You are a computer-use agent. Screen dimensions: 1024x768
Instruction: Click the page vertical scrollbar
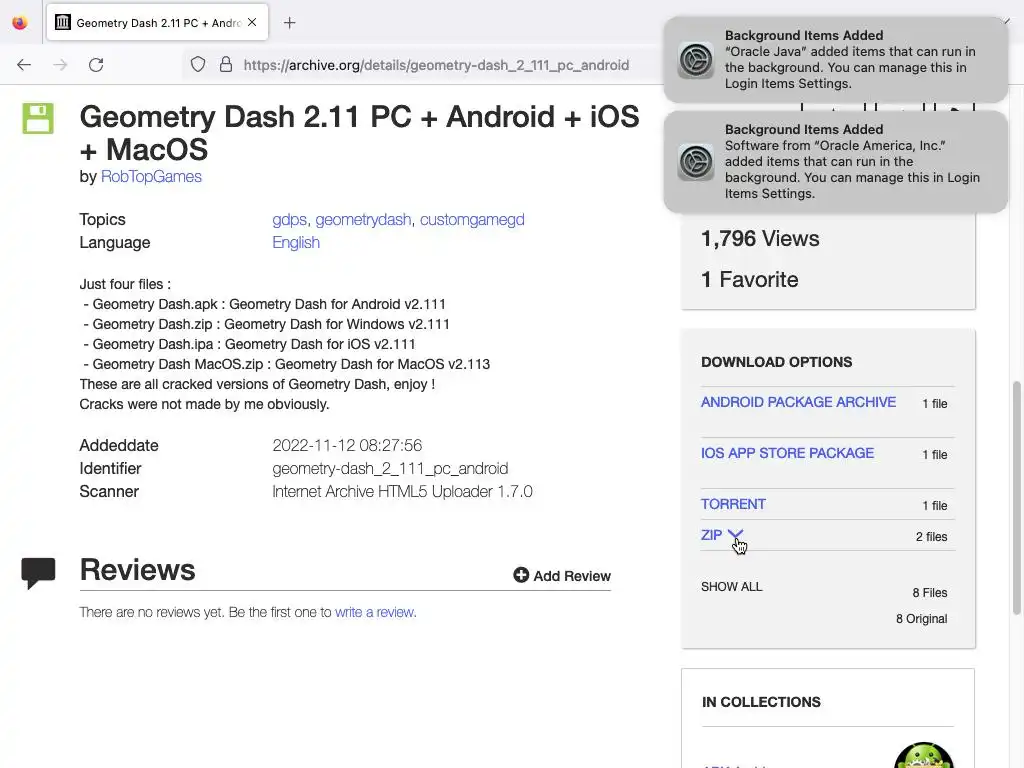[x=1016, y=498]
